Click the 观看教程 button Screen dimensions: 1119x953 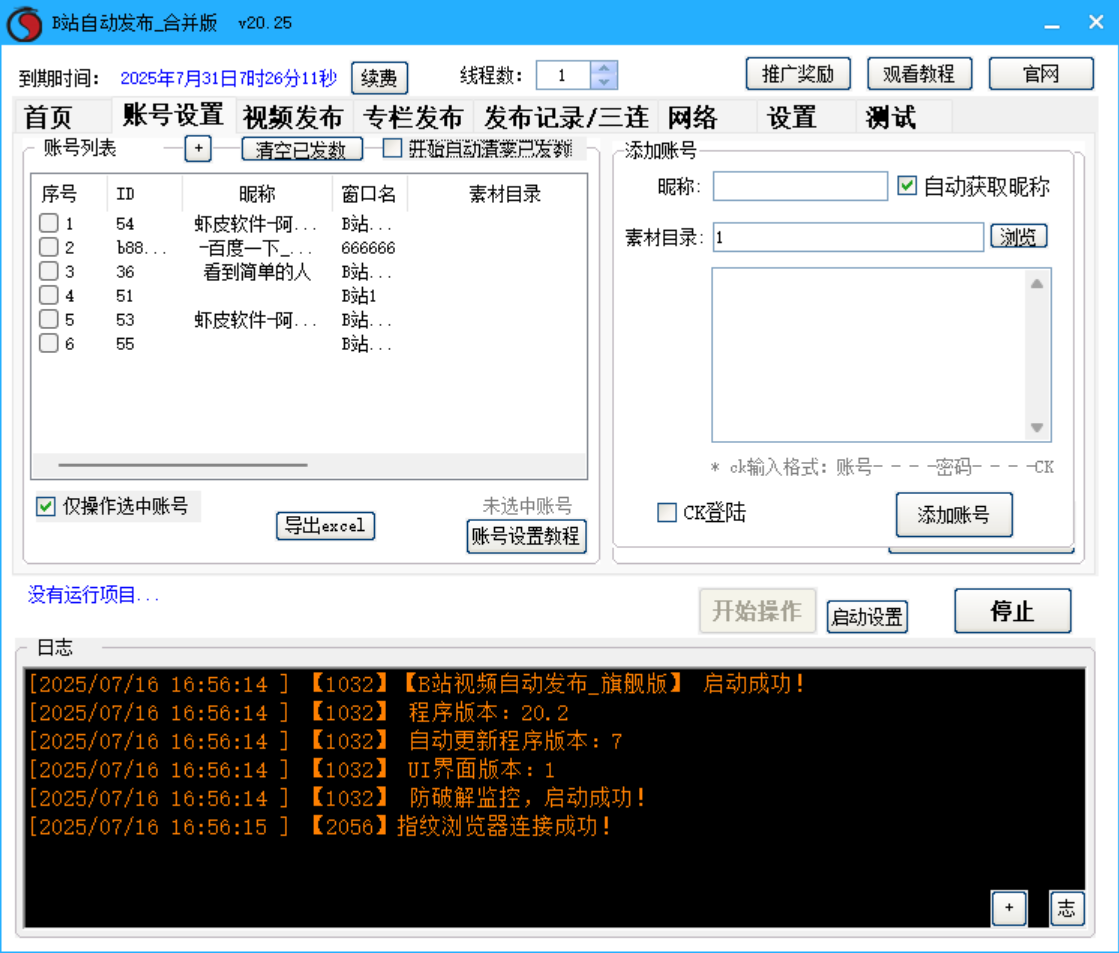tap(919, 74)
